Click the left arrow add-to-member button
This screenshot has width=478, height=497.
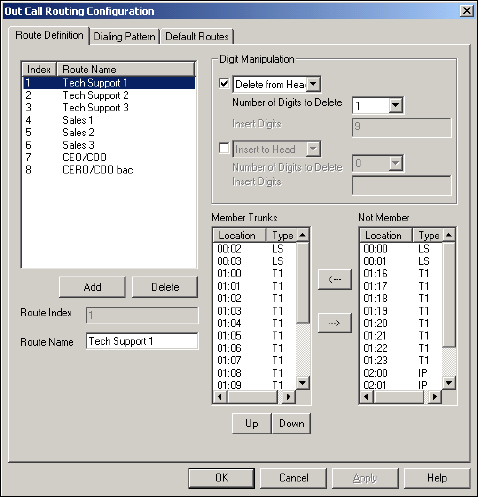pyautogui.click(x=335, y=279)
